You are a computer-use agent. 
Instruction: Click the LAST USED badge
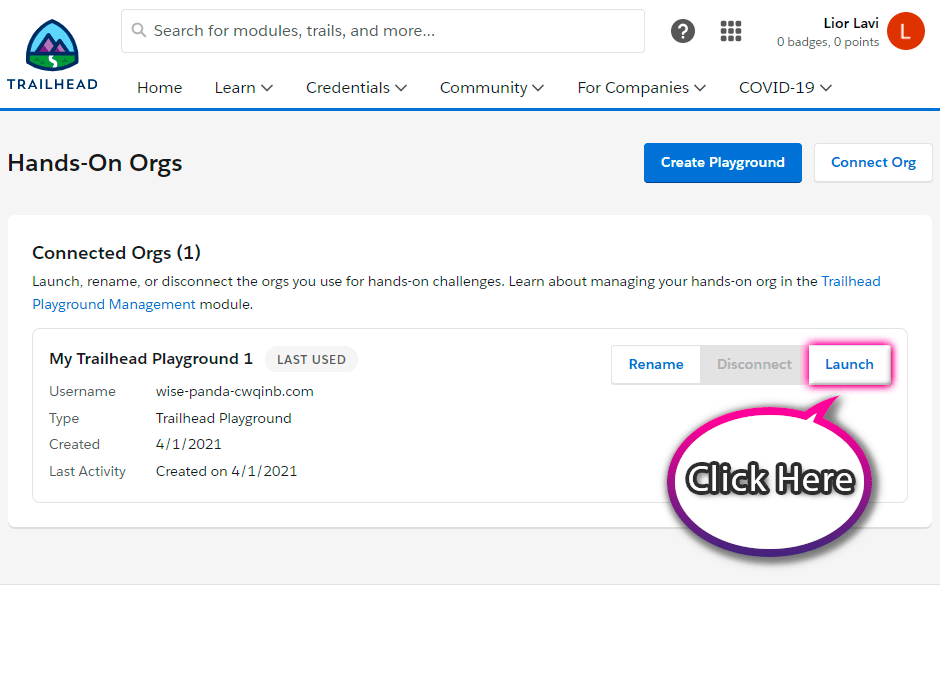coord(312,359)
